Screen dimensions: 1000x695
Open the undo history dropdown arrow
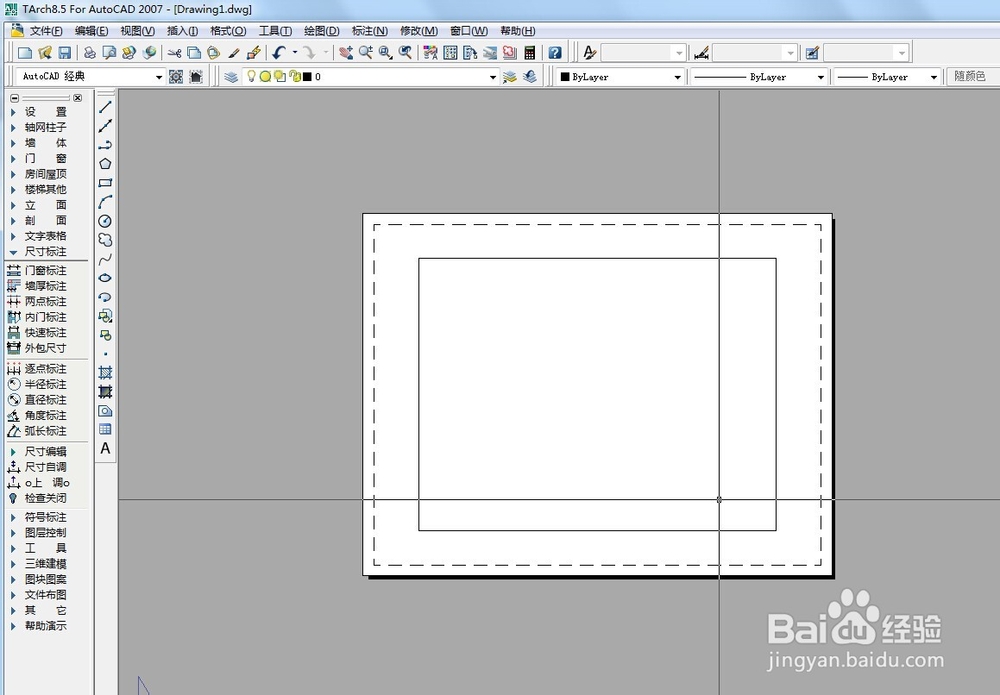[x=295, y=52]
